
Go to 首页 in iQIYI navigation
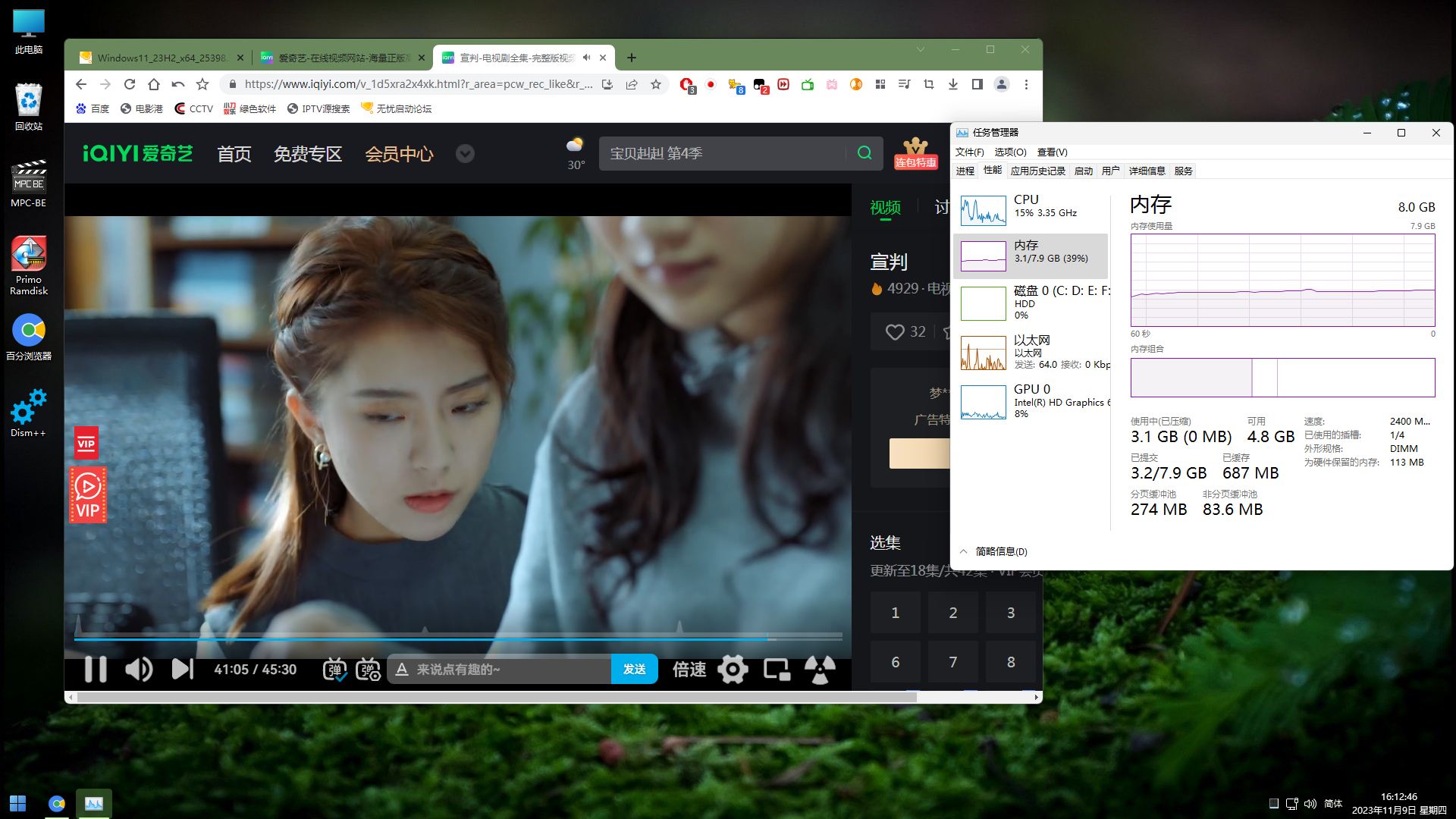234,154
